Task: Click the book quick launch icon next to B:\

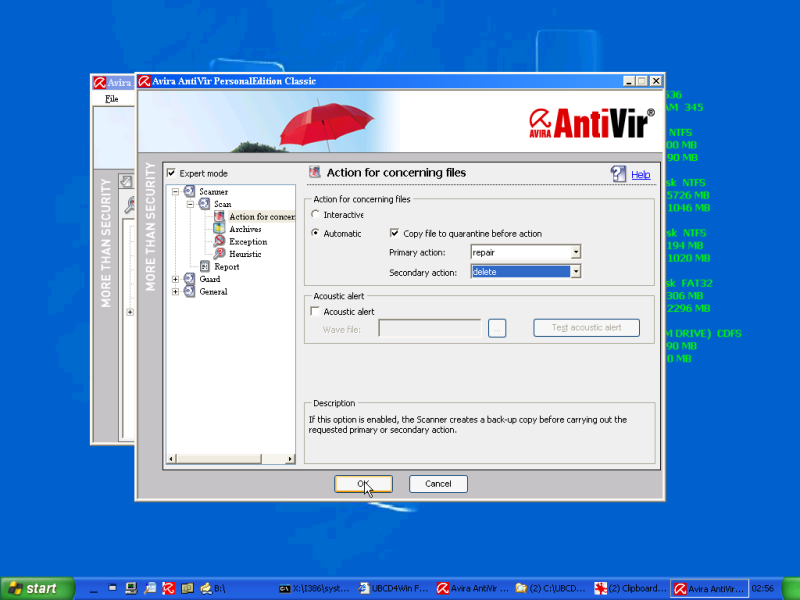Action: pyautogui.click(x=187, y=588)
